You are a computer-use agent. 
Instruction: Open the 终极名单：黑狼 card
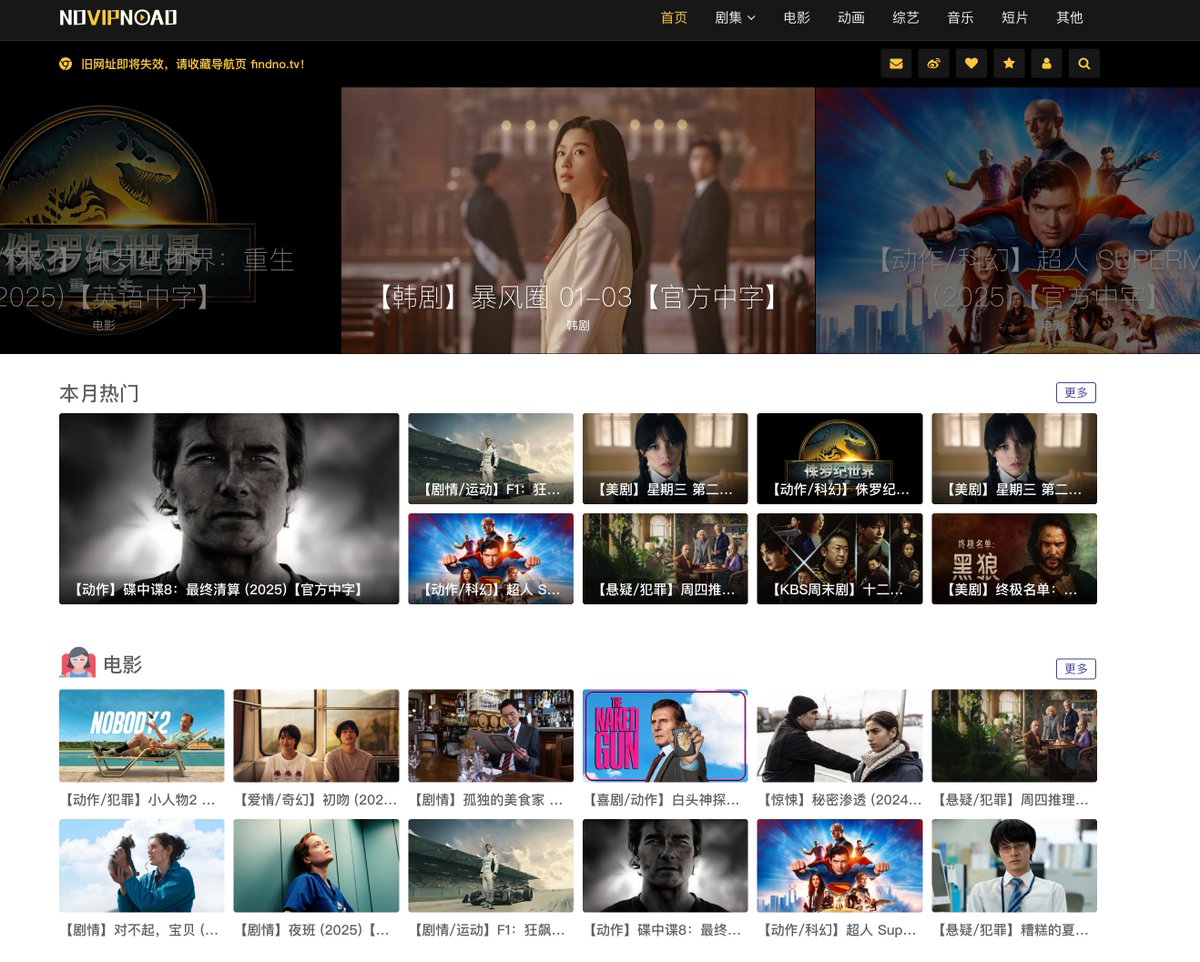1014,559
